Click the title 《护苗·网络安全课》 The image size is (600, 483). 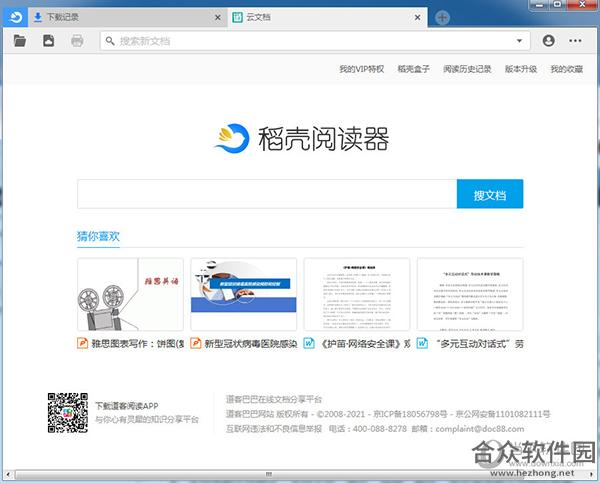[x=364, y=343]
